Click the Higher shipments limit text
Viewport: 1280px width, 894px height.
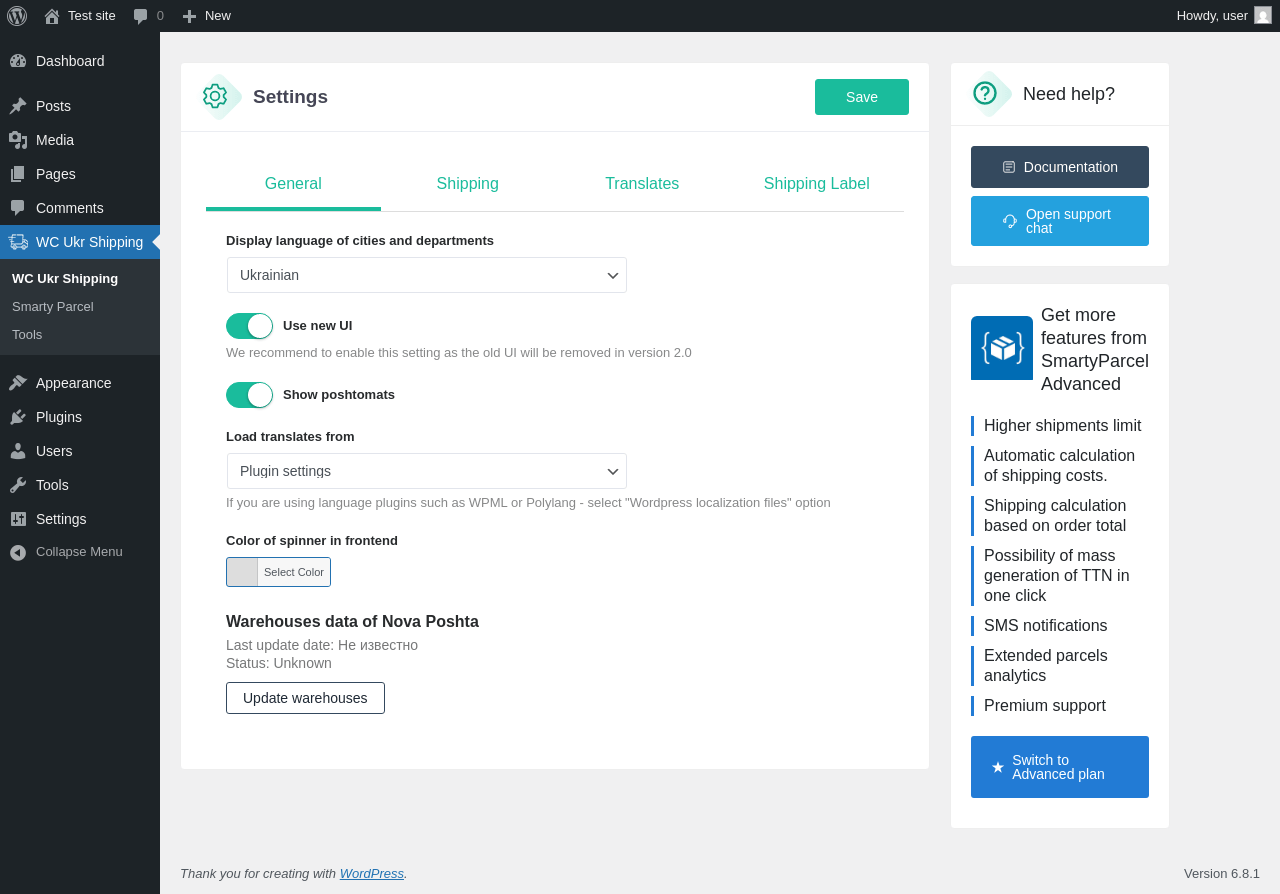[x=1063, y=426]
